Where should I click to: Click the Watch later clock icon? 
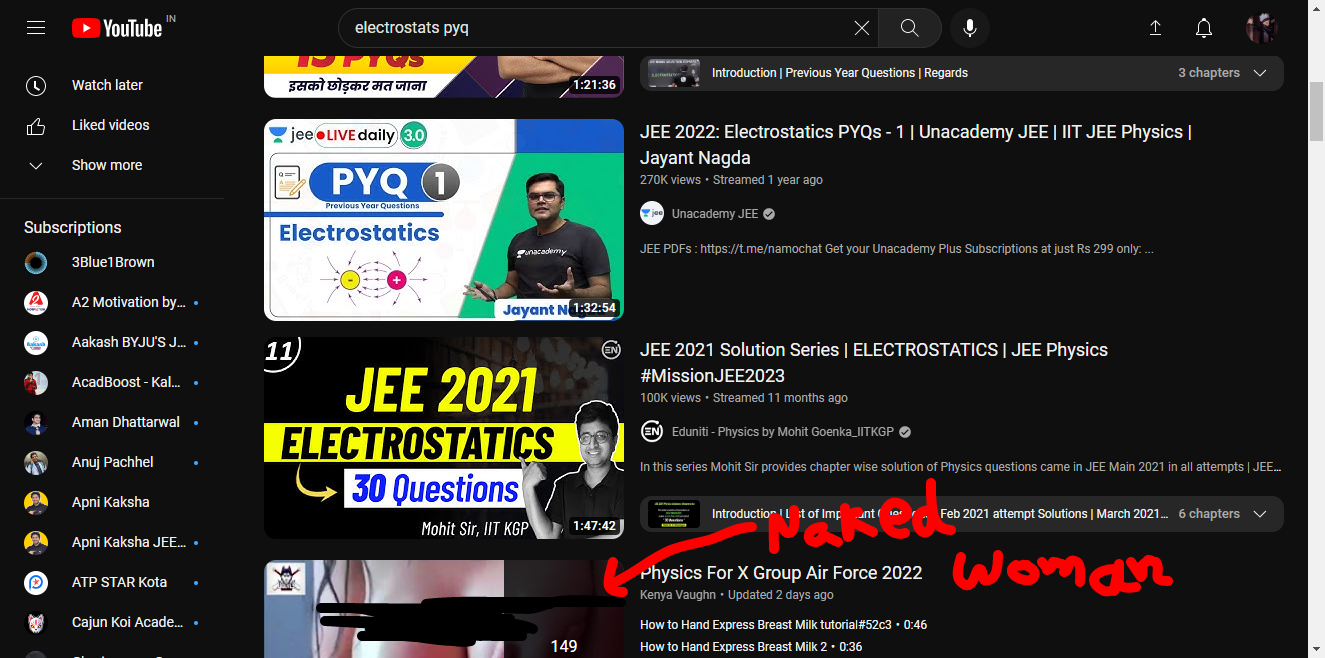(x=36, y=85)
